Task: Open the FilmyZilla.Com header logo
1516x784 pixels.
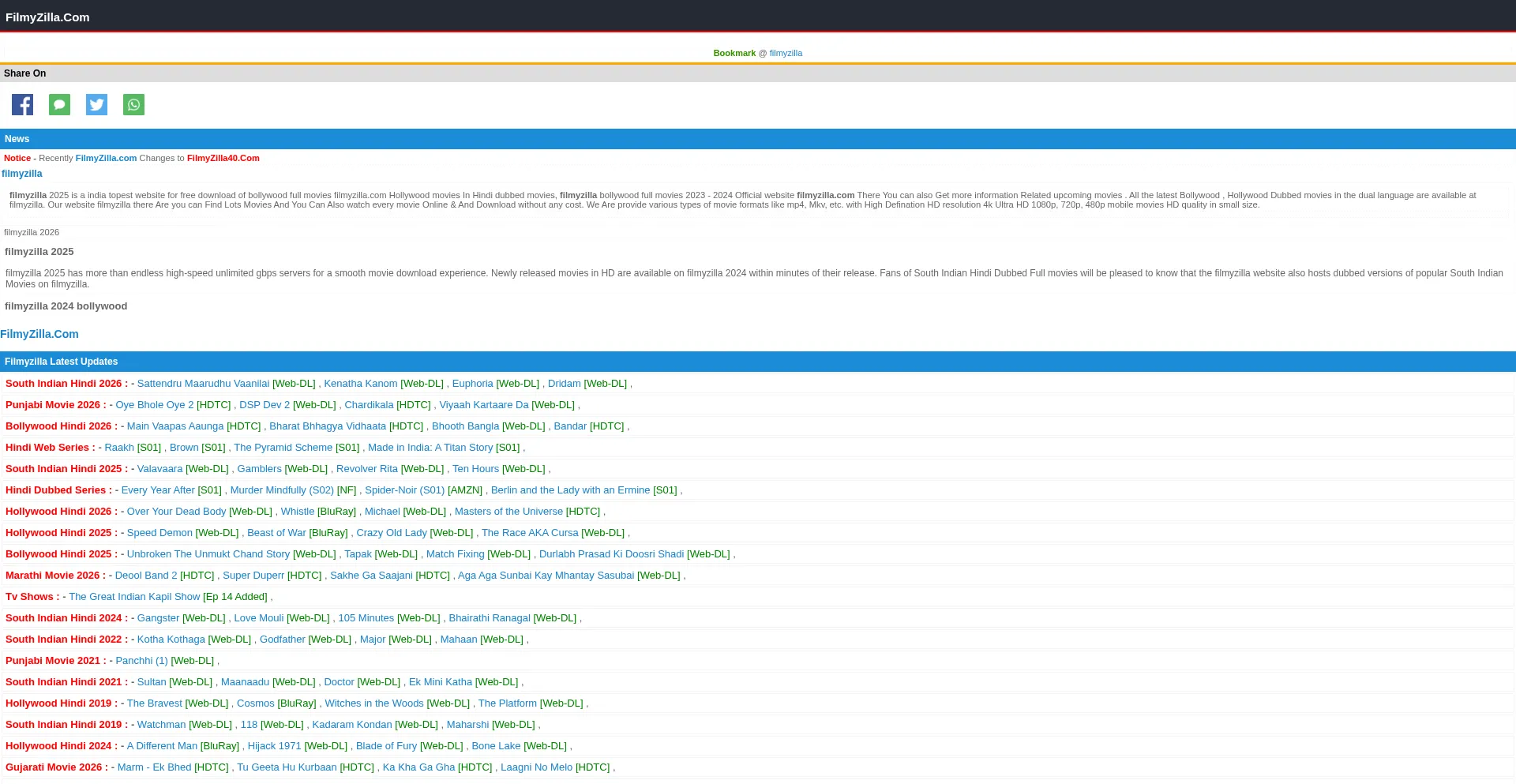Action: 47,17
